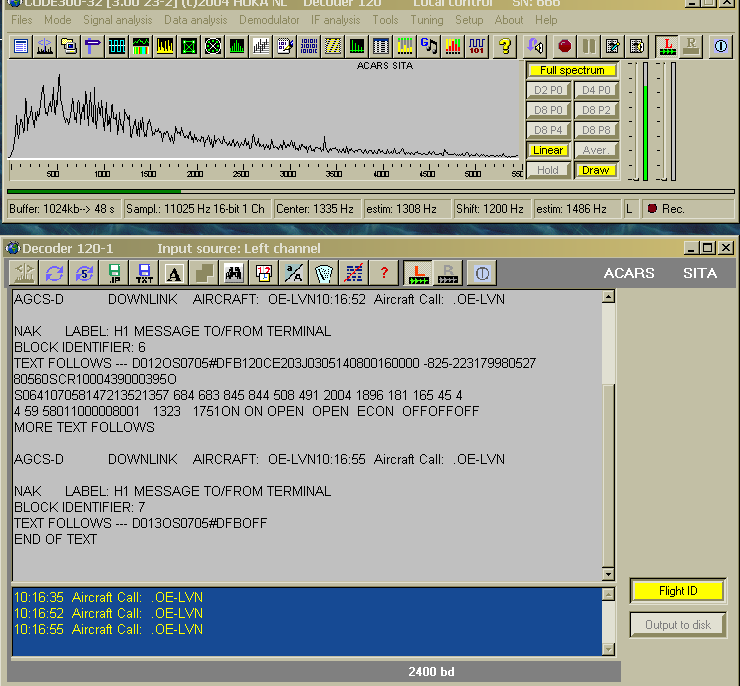Viewport: 740px width, 686px height.
Task: Click the red record button in main toolbar
Action: [x=564, y=46]
